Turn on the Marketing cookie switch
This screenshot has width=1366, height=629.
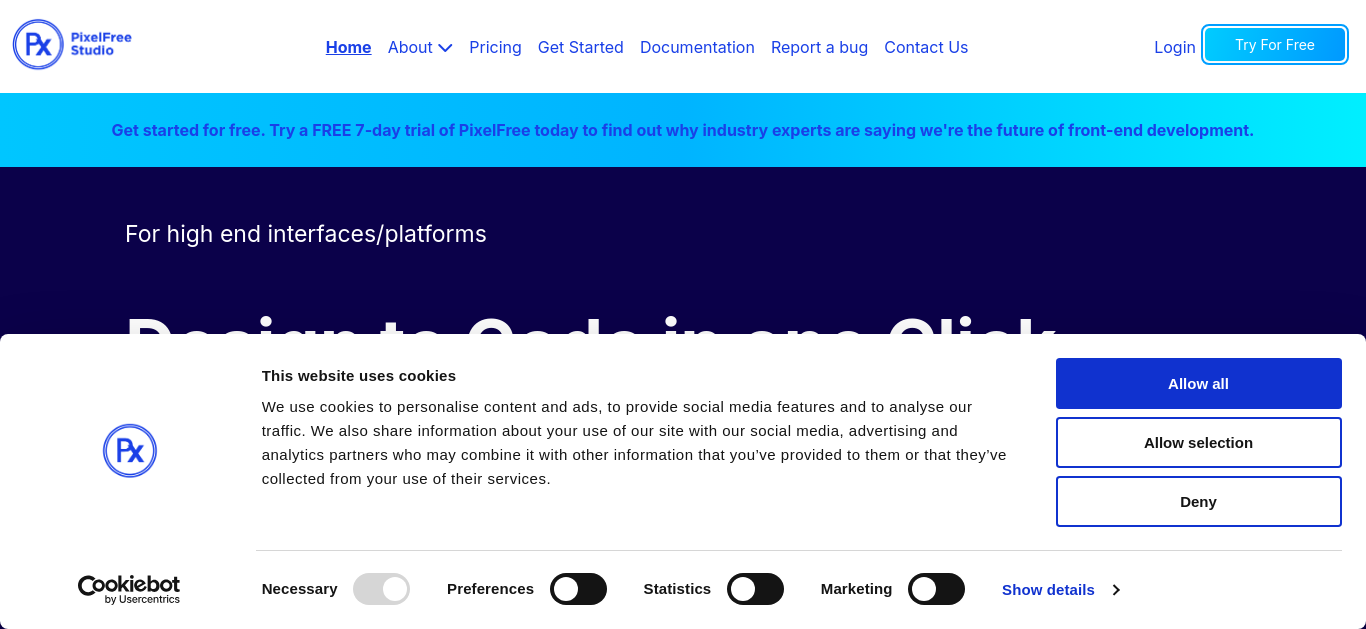[x=936, y=589]
